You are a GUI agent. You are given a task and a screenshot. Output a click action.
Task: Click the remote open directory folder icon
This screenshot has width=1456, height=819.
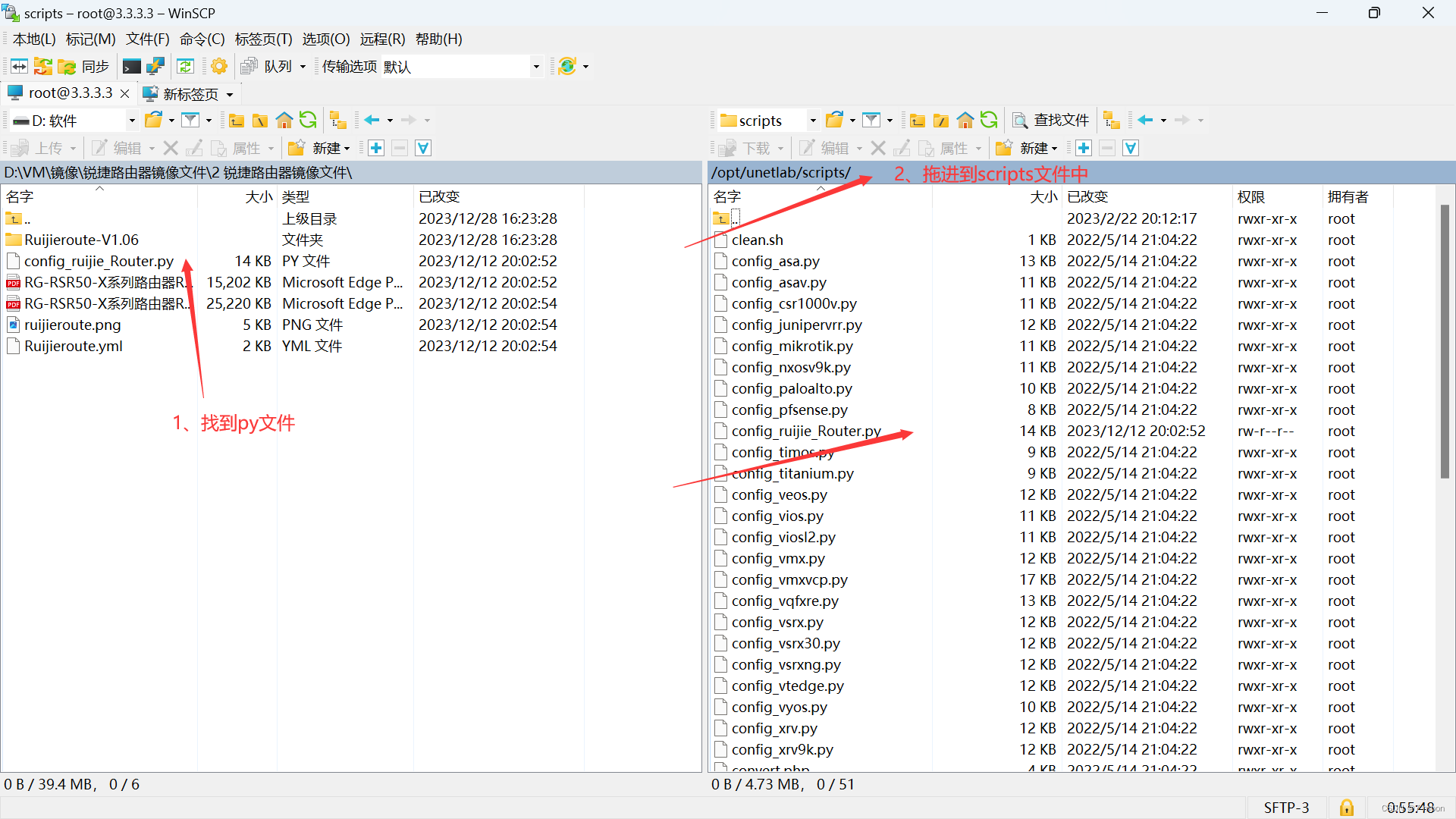coord(835,120)
